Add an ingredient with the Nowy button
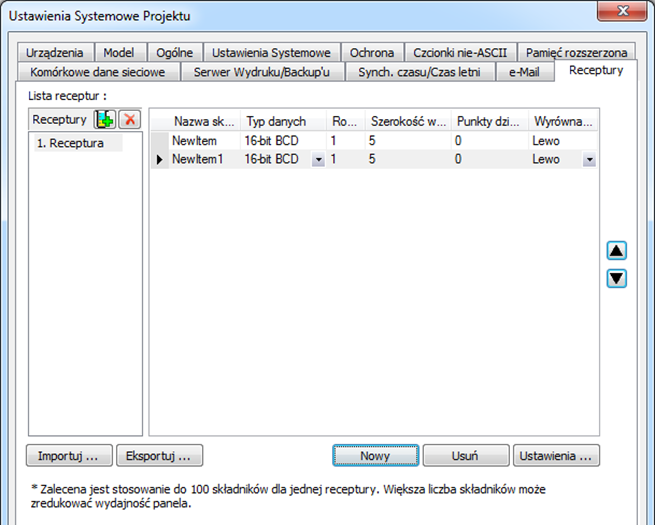655x525 pixels. click(x=376, y=455)
